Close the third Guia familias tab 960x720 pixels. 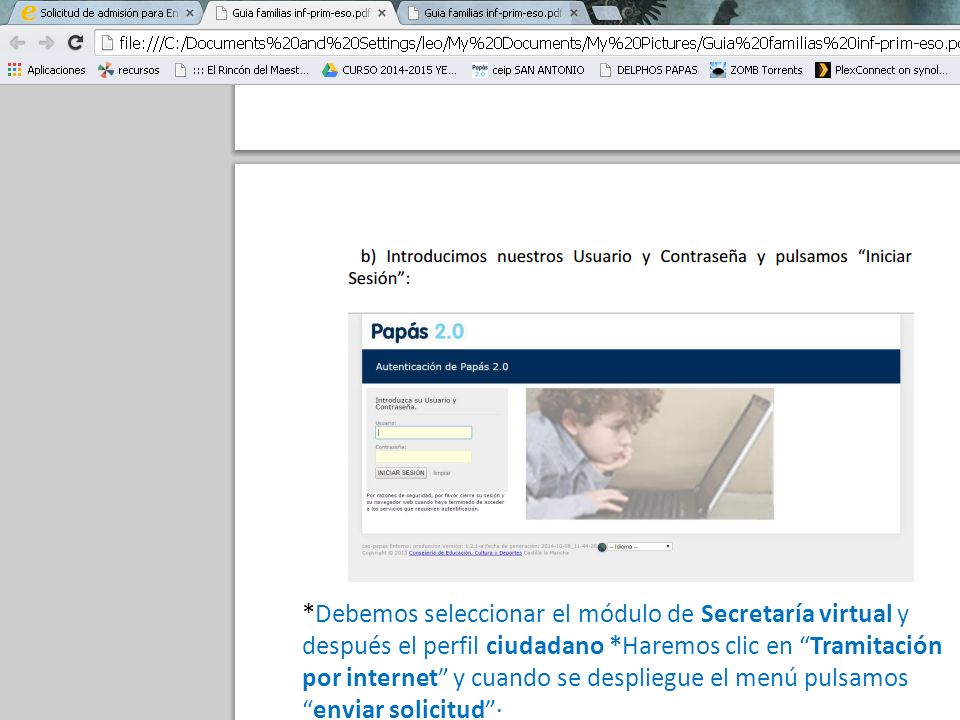574,13
